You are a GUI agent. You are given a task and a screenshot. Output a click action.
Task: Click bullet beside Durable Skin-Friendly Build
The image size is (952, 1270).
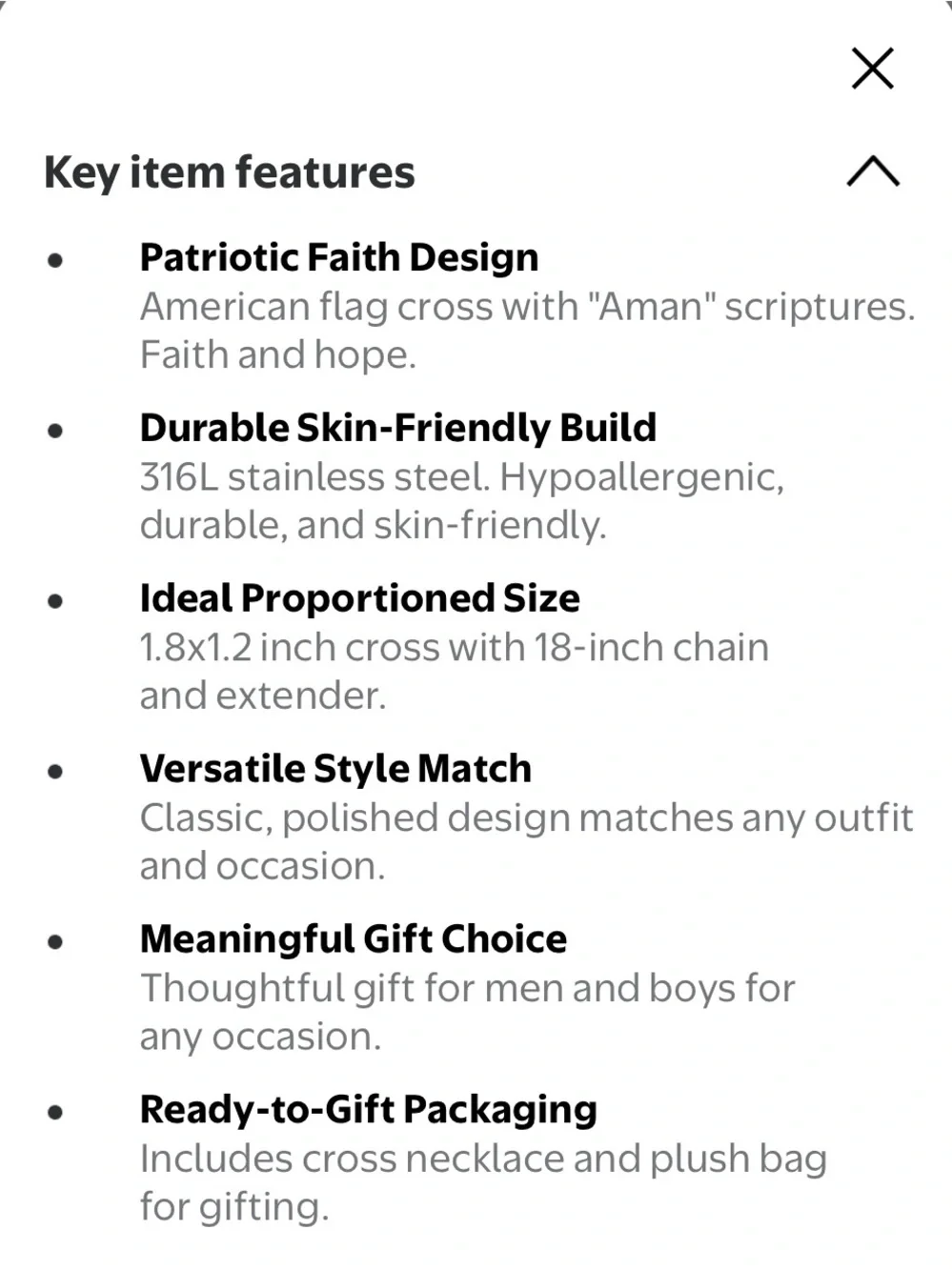[x=55, y=430]
